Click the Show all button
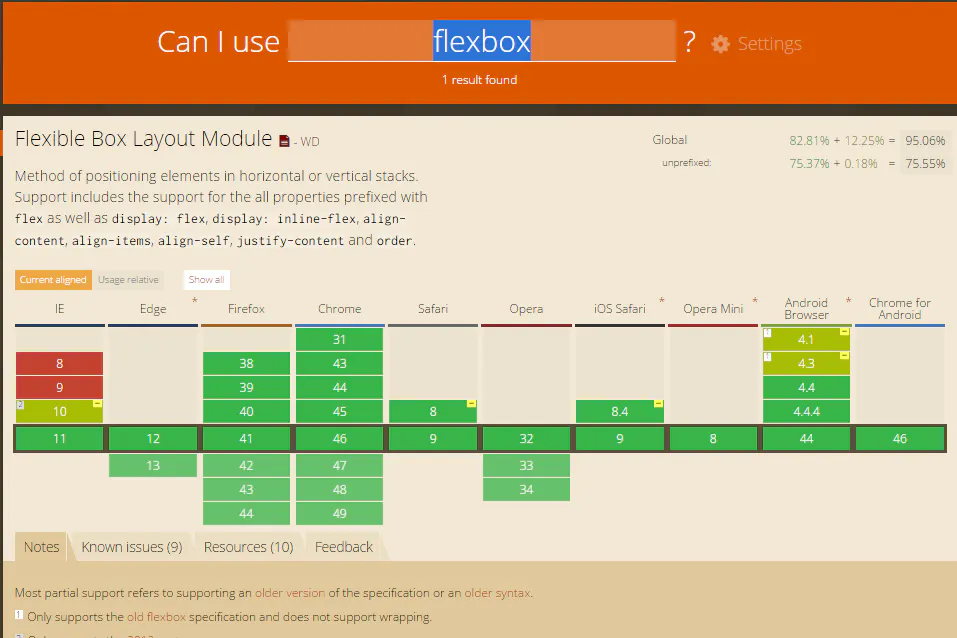Image resolution: width=957 pixels, height=638 pixels. (x=206, y=280)
